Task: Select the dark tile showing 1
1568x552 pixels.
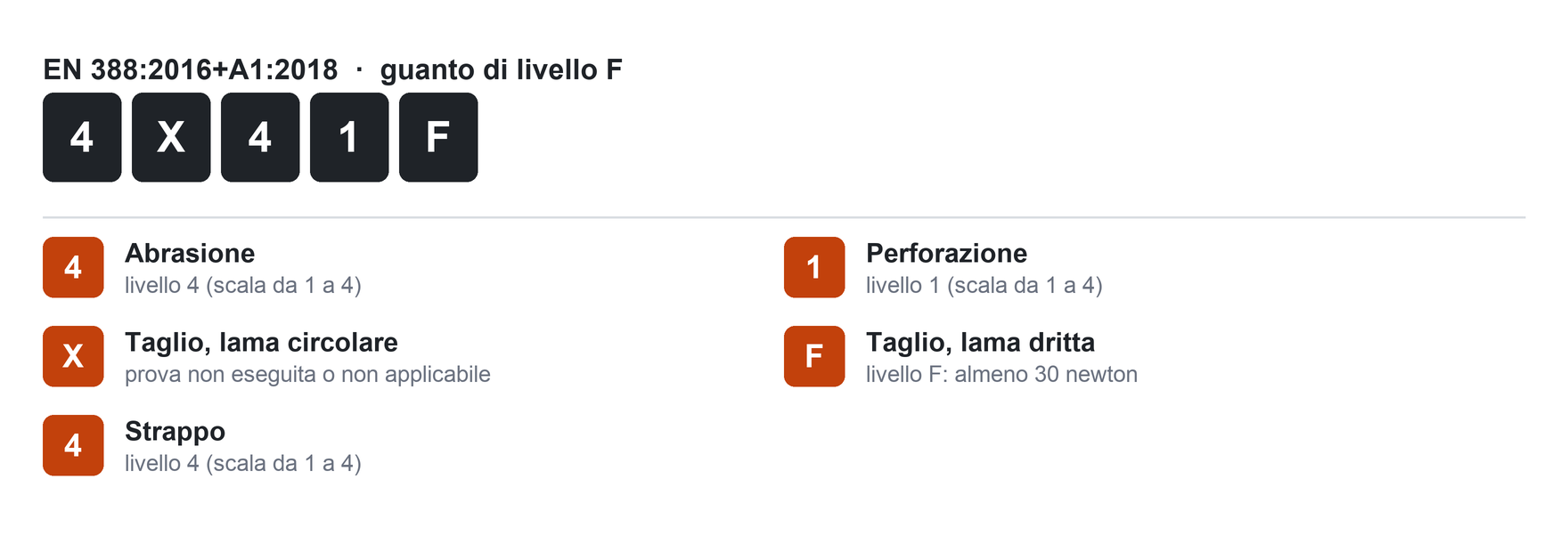Action: click(x=349, y=137)
